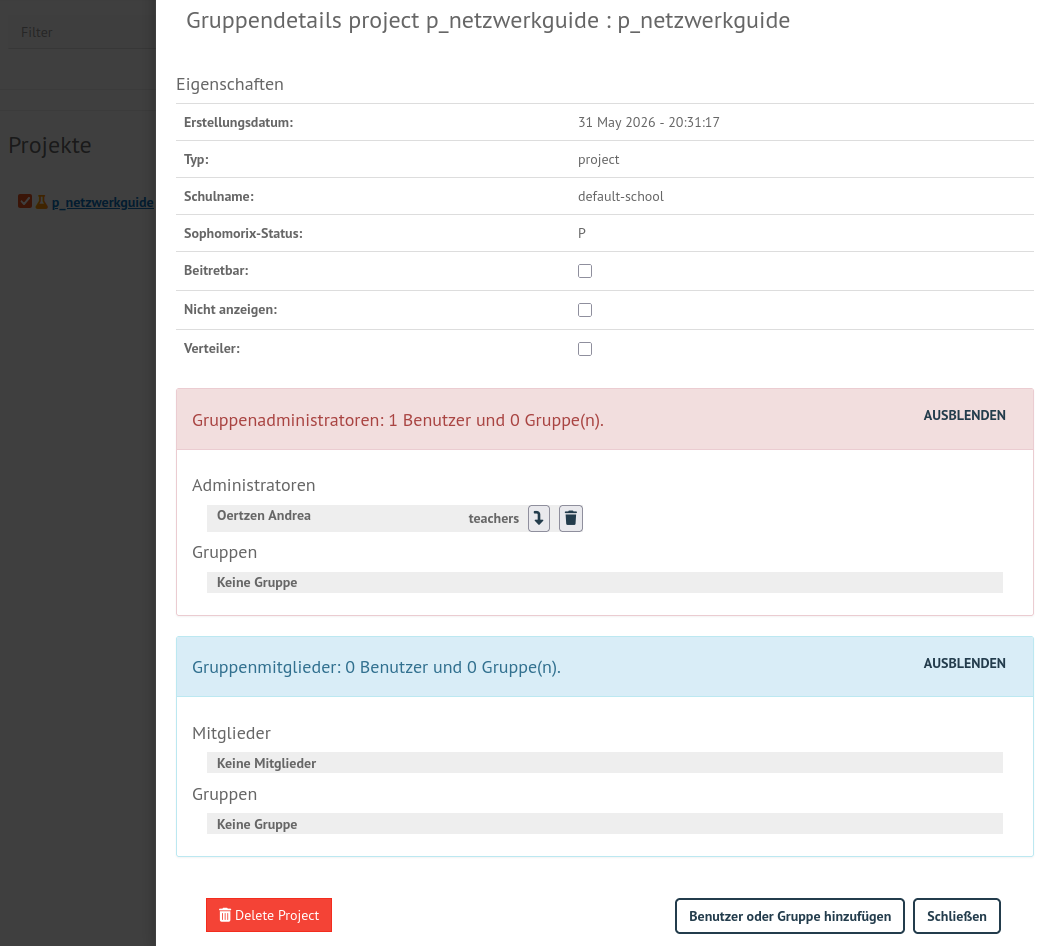
Task: Enable the Nicht anzeigen checkbox
Action: tap(585, 310)
